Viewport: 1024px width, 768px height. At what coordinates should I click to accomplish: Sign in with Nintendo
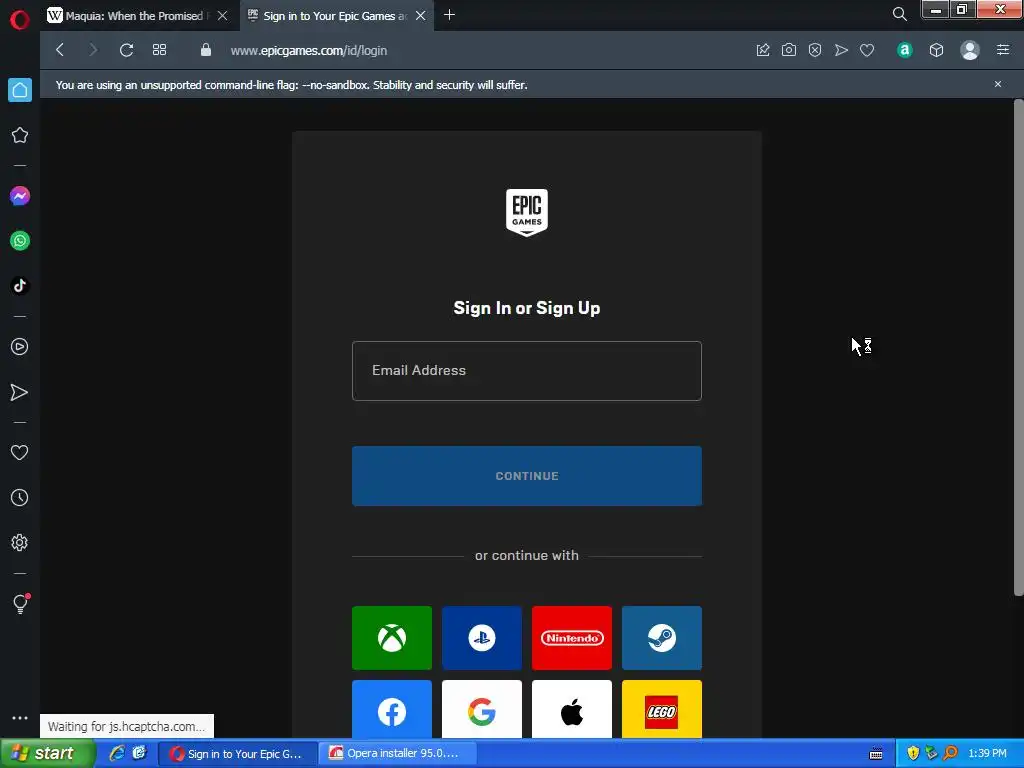(x=572, y=638)
